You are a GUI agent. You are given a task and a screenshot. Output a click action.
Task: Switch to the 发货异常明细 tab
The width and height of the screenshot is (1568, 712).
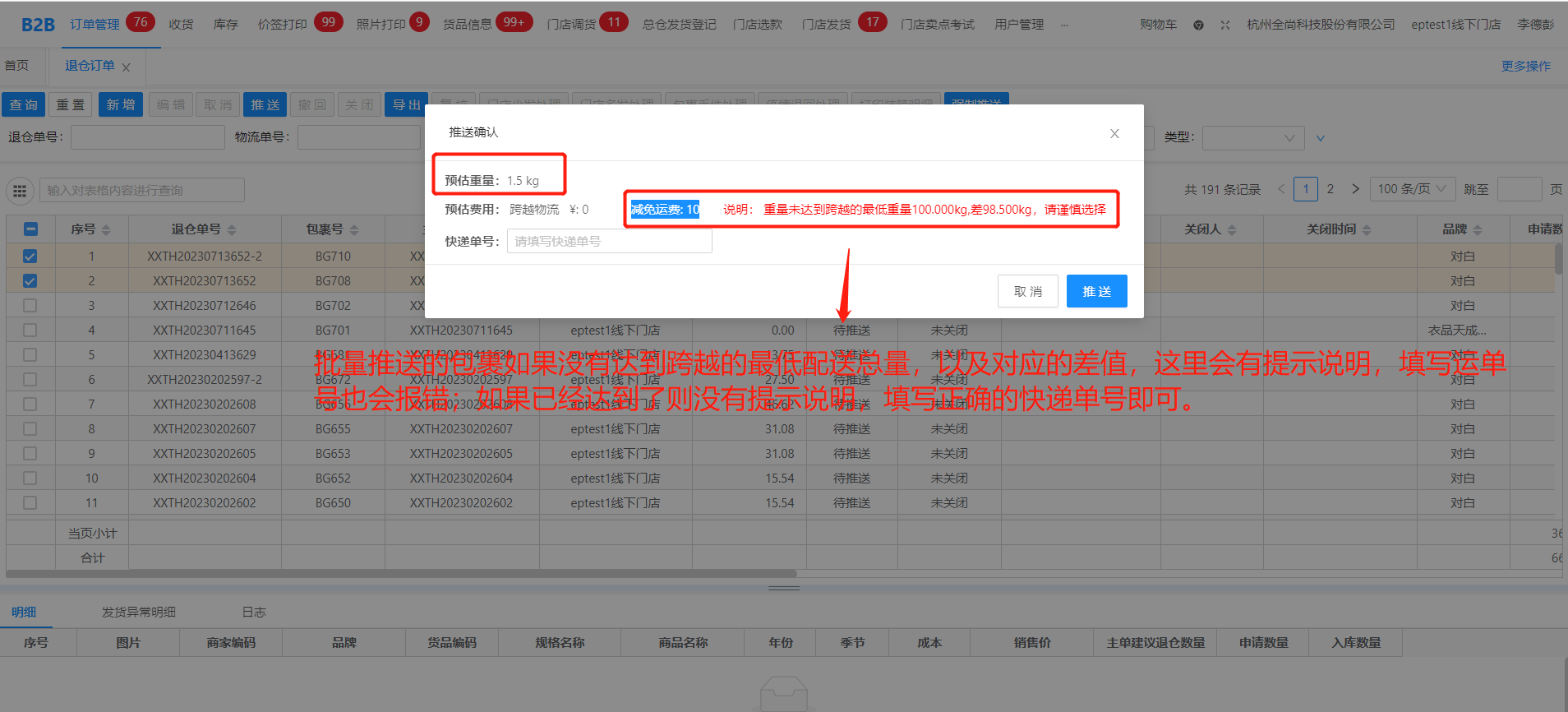[x=138, y=612]
